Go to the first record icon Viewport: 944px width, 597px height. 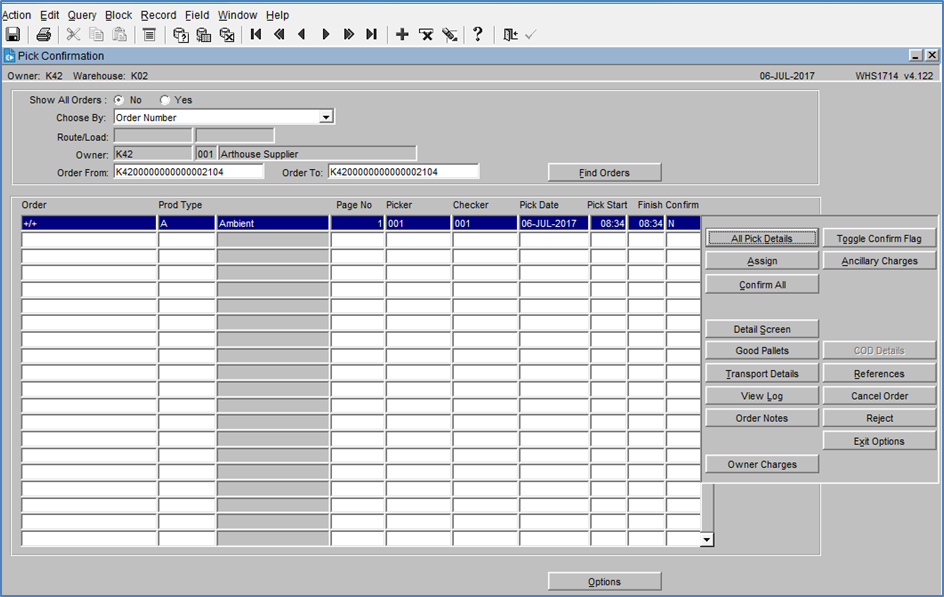256,34
